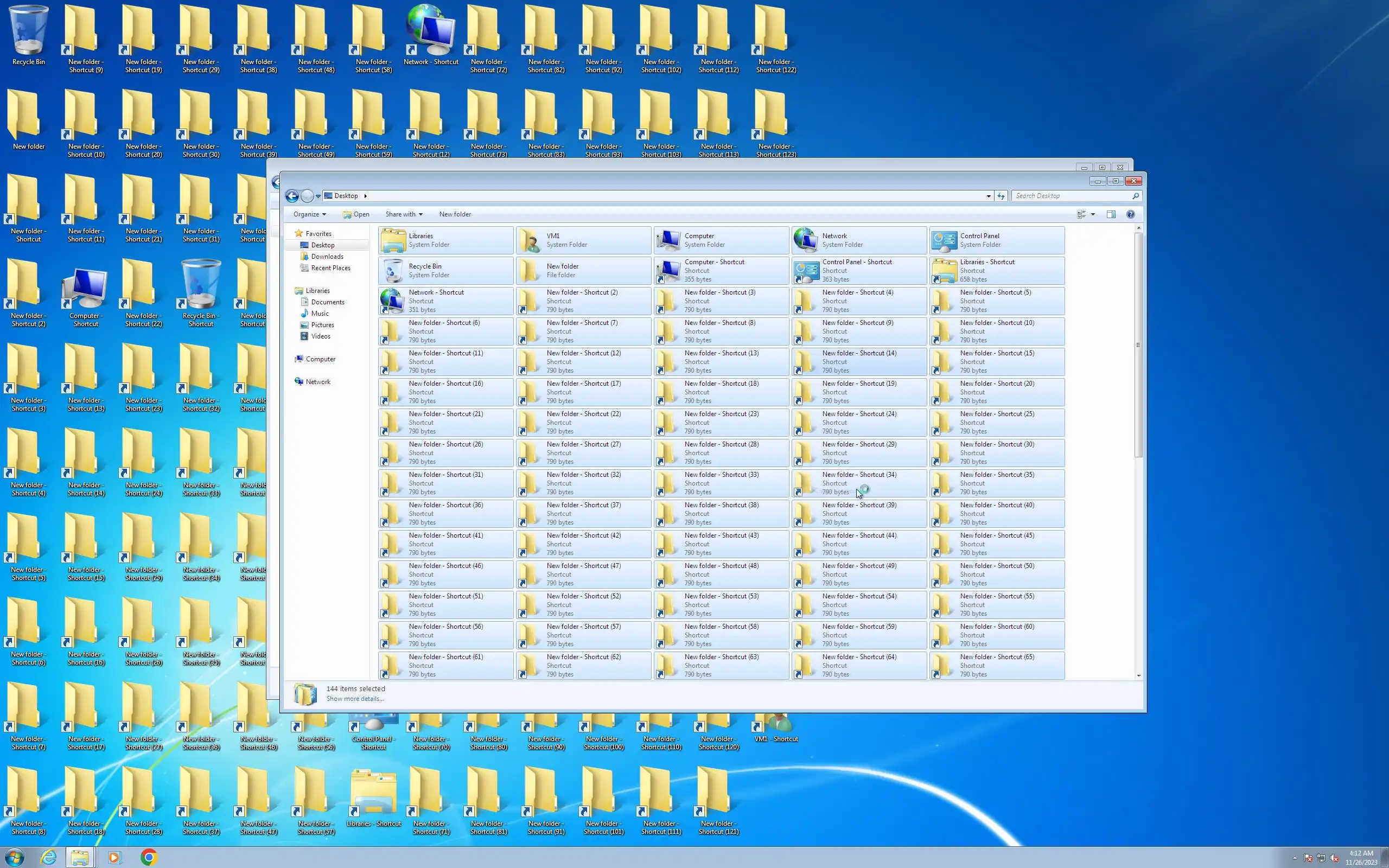
Task: Select Pictures under Libraries in sidebar
Action: 322,325
